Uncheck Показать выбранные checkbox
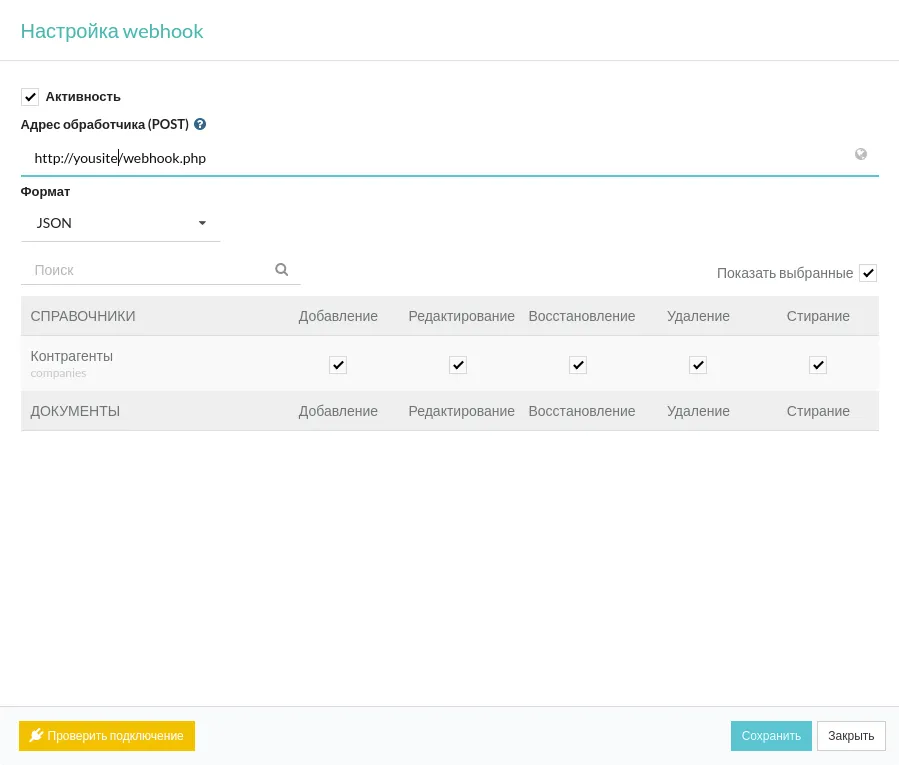 [868, 273]
